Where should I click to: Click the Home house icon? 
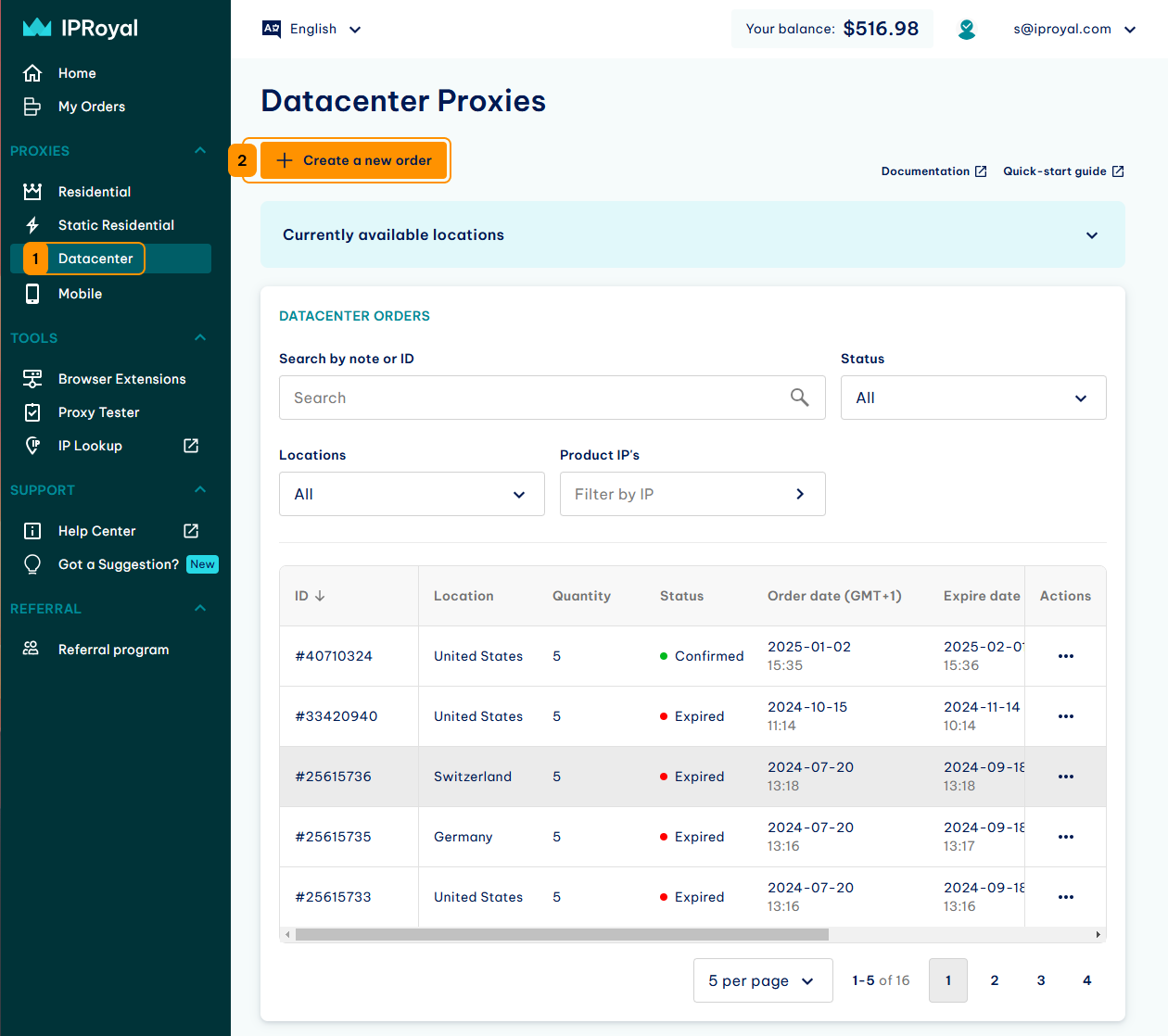tap(32, 73)
